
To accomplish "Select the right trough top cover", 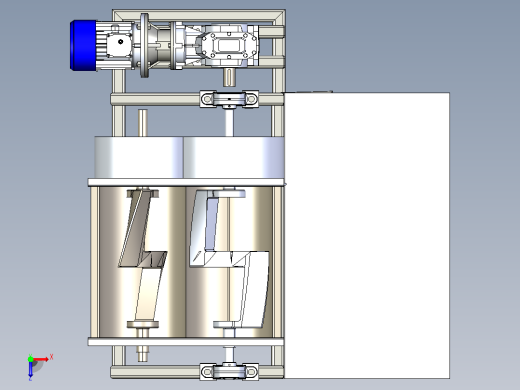I will [x=234, y=157].
